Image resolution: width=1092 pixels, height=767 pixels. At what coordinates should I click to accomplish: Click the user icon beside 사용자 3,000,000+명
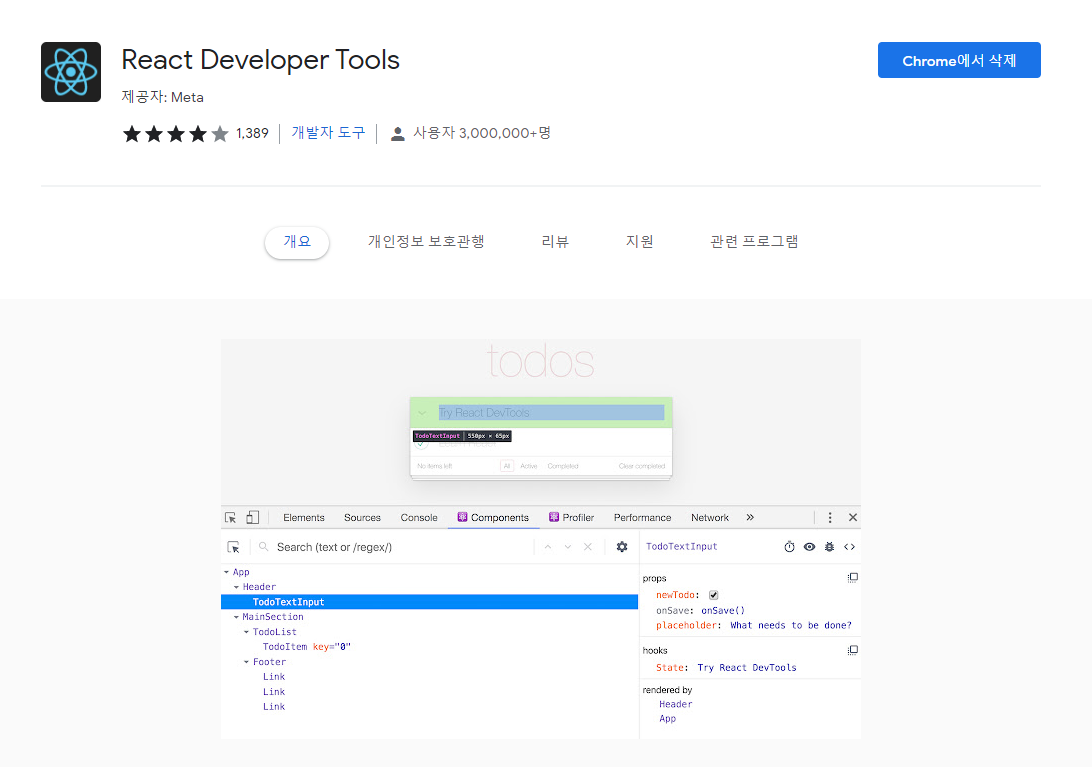[x=398, y=134]
